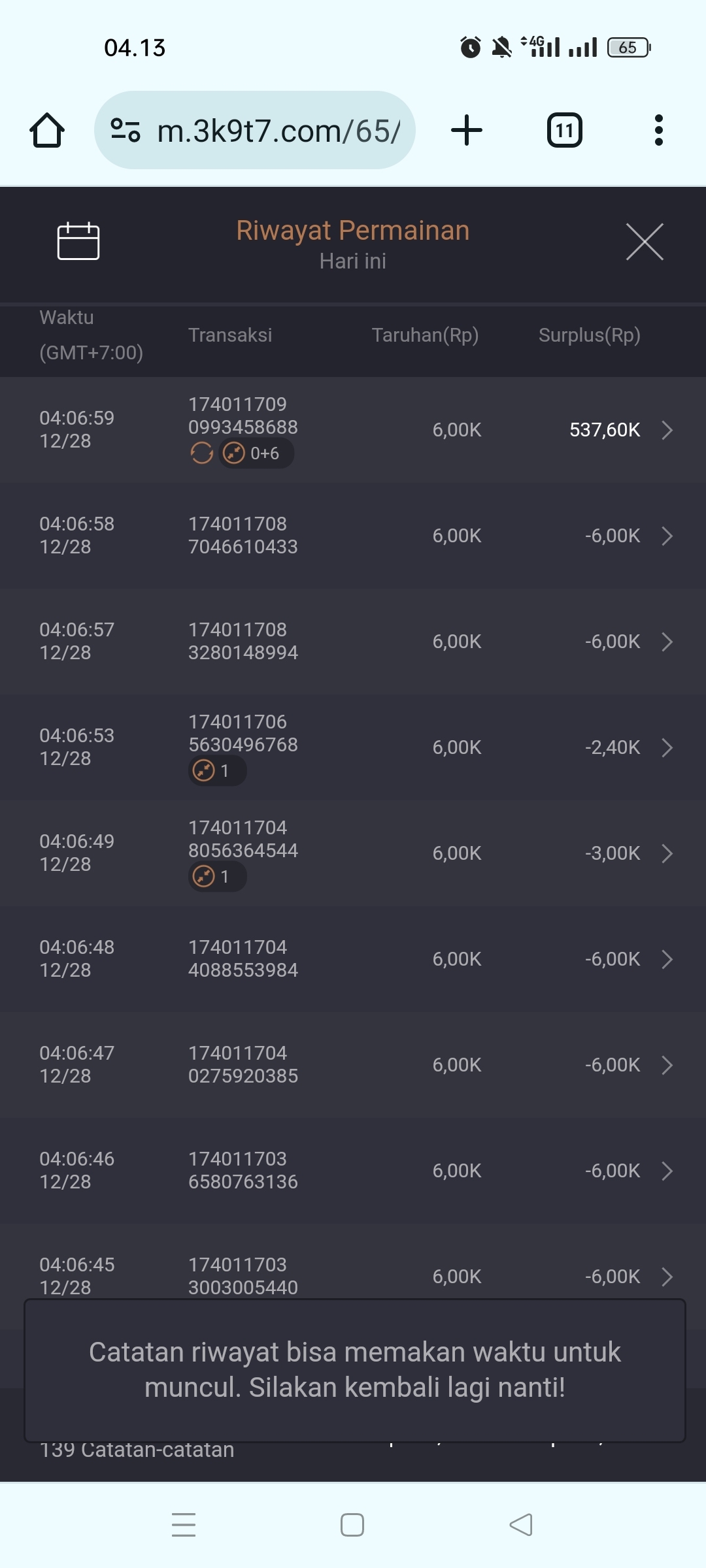The width and height of the screenshot is (706, 1568).
Task: Click the address bar URL m.3k9t7.com
Action: point(278,131)
